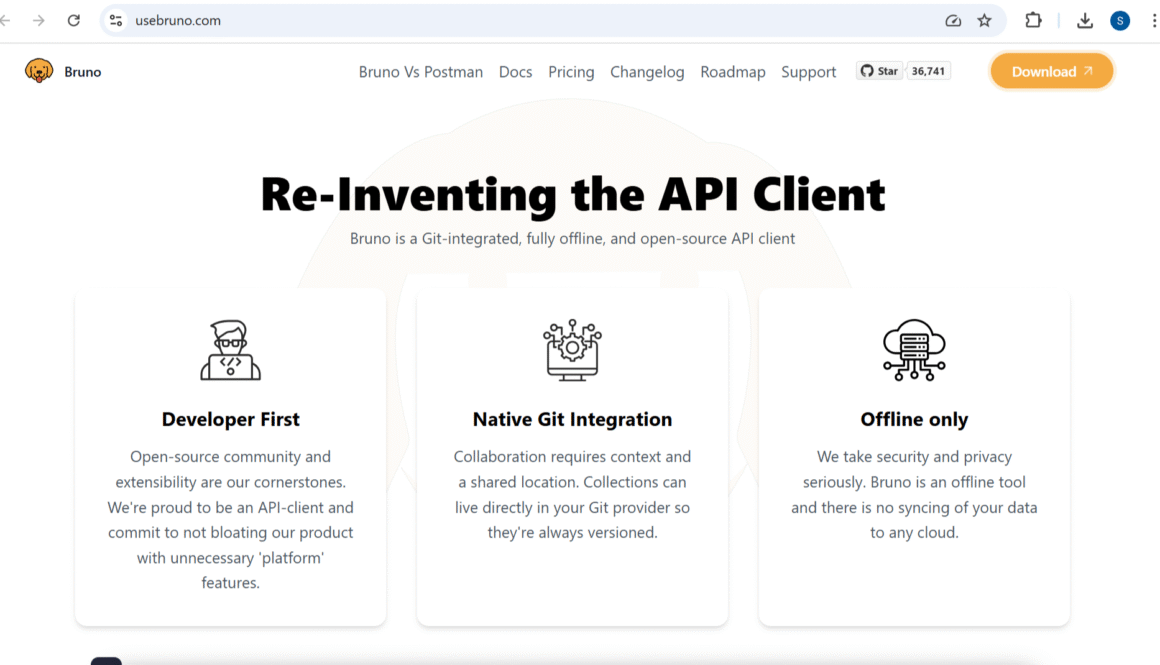Image resolution: width=1160 pixels, height=665 pixels.
Task: Bookmark this page with the star icon
Action: click(984, 21)
